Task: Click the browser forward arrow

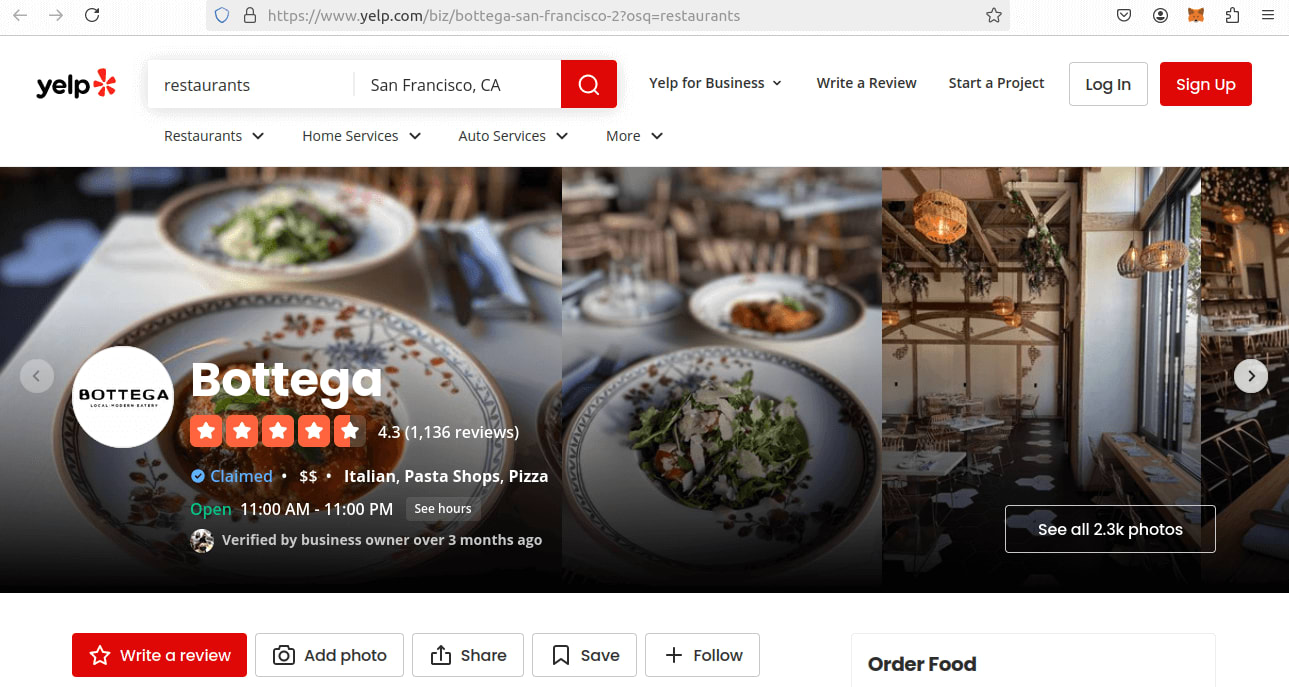Action: pyautogui.click(x=56, y=15)
